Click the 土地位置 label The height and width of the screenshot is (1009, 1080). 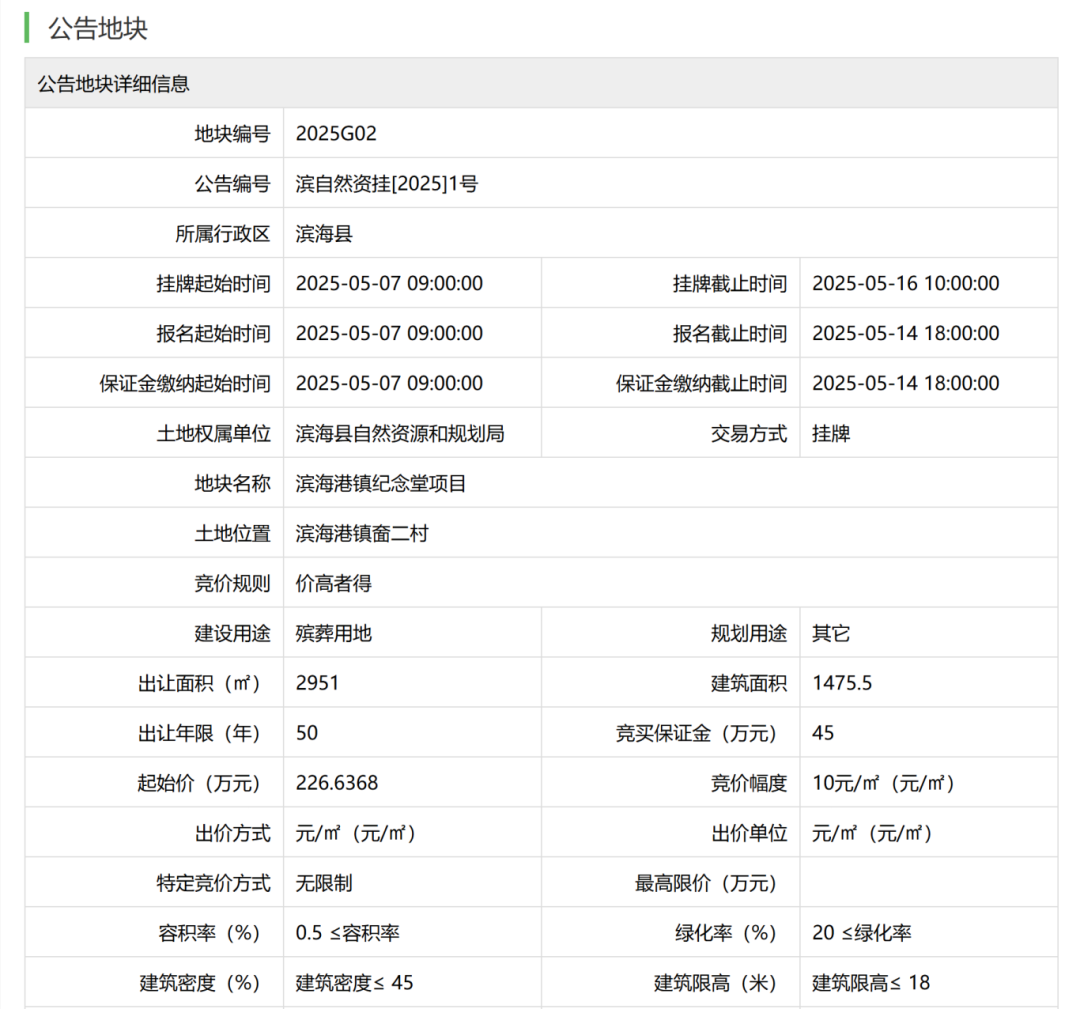232,534
